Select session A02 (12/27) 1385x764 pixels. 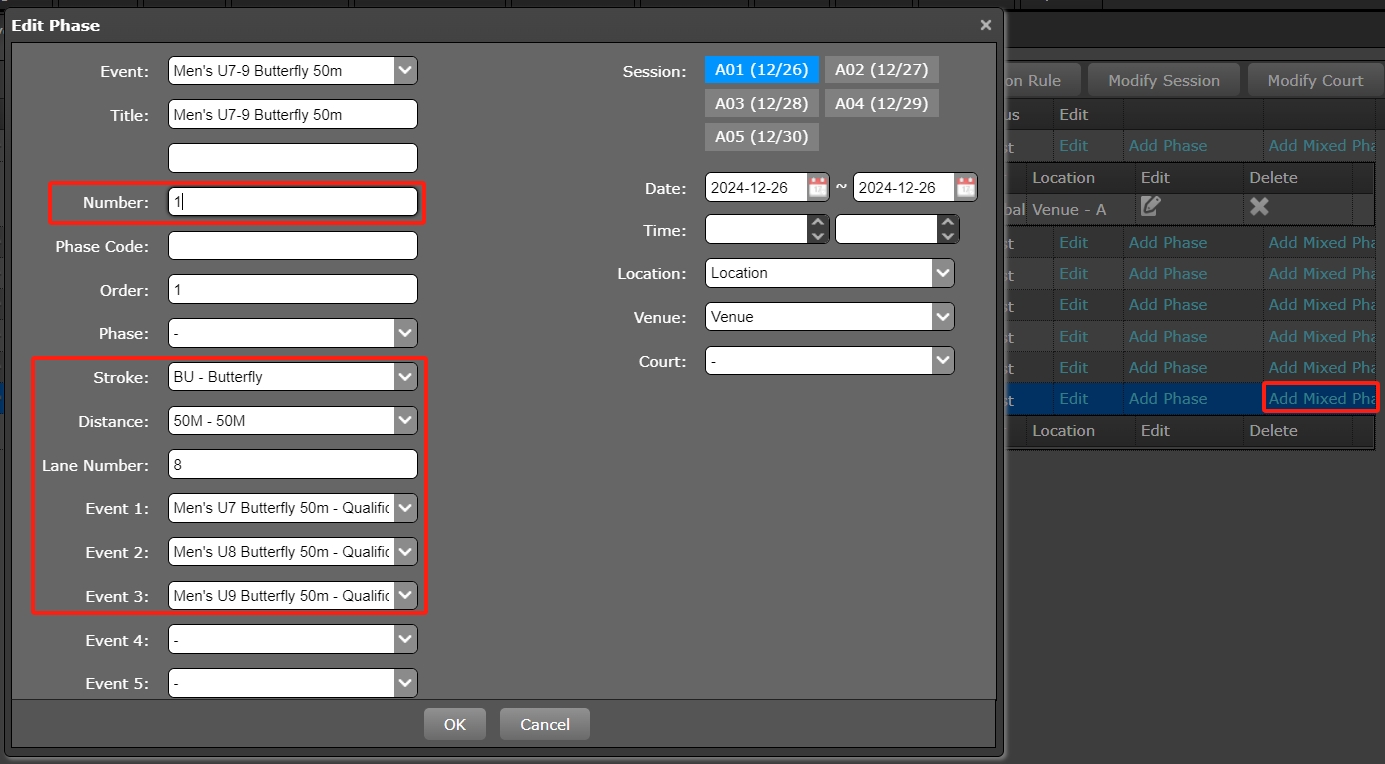click(881, 69)
